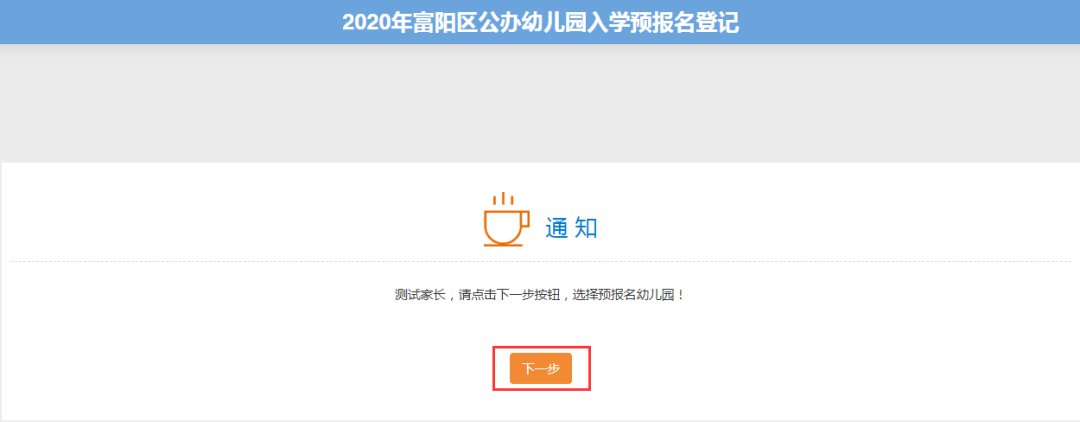The width and height of the screenshot is (1080, 422).
Task: Click the orange 下一步 button
Action: (541, 368)
